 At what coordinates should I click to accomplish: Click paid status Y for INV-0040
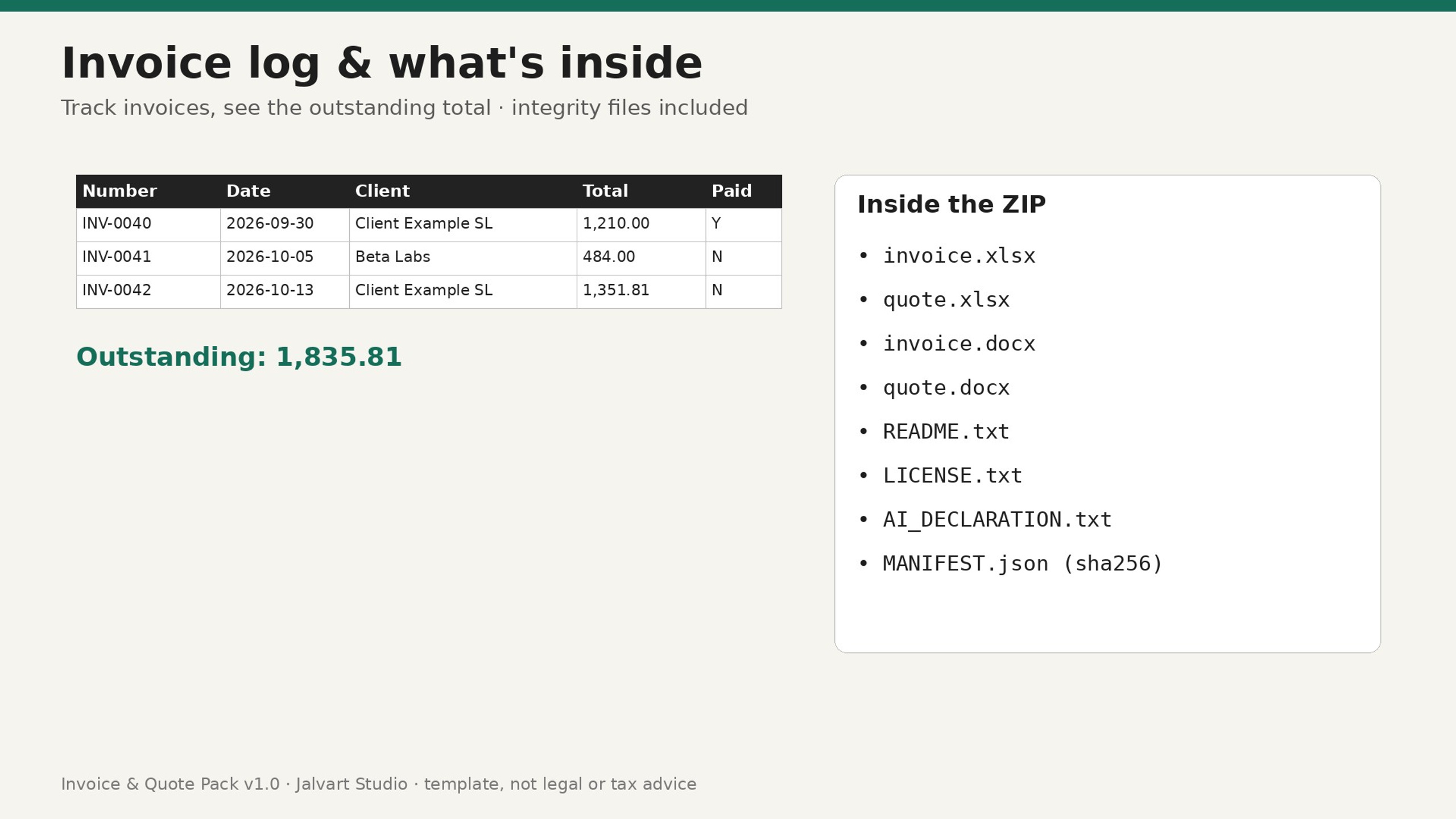tap(716, 224)
